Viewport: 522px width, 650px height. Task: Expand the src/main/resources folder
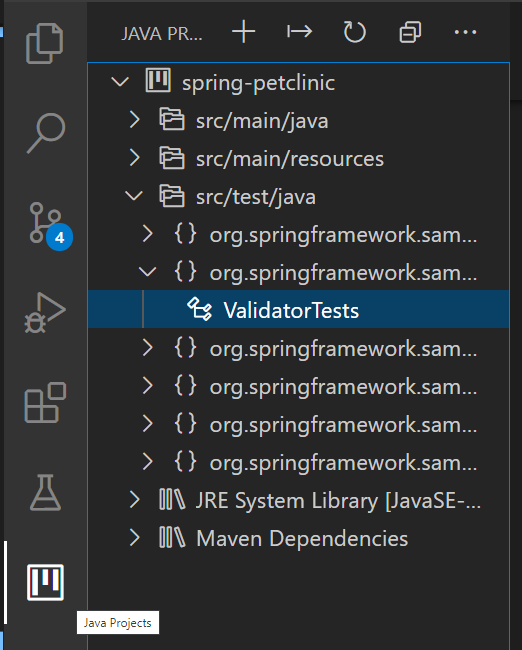point(134,158)
